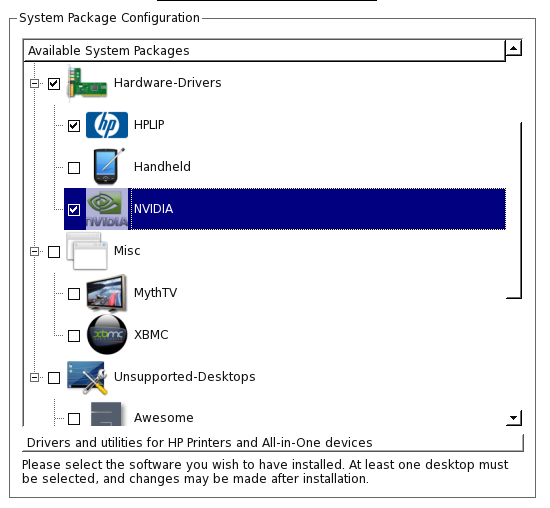Enable the Handheld package checkbox
The height and width of the screenshot is (508, 550).
click(74, 168)
